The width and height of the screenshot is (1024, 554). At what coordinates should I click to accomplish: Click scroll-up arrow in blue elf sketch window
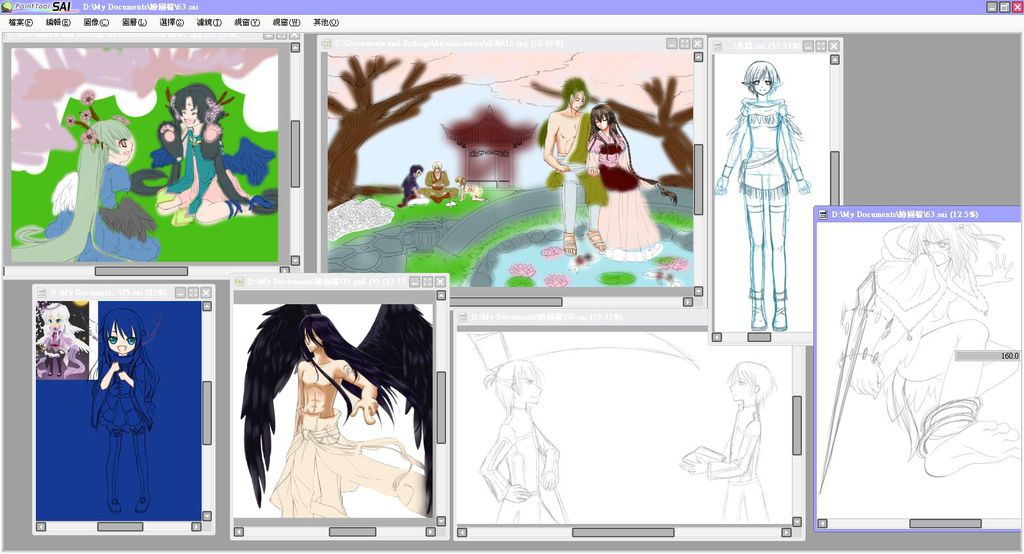[835, 59]
